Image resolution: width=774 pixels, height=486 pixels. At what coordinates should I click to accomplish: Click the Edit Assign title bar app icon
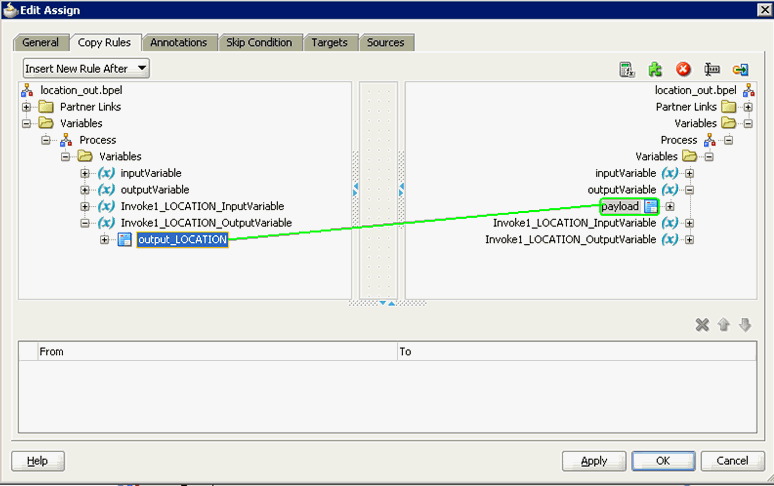pyautogui.click(x=10, y=10)
